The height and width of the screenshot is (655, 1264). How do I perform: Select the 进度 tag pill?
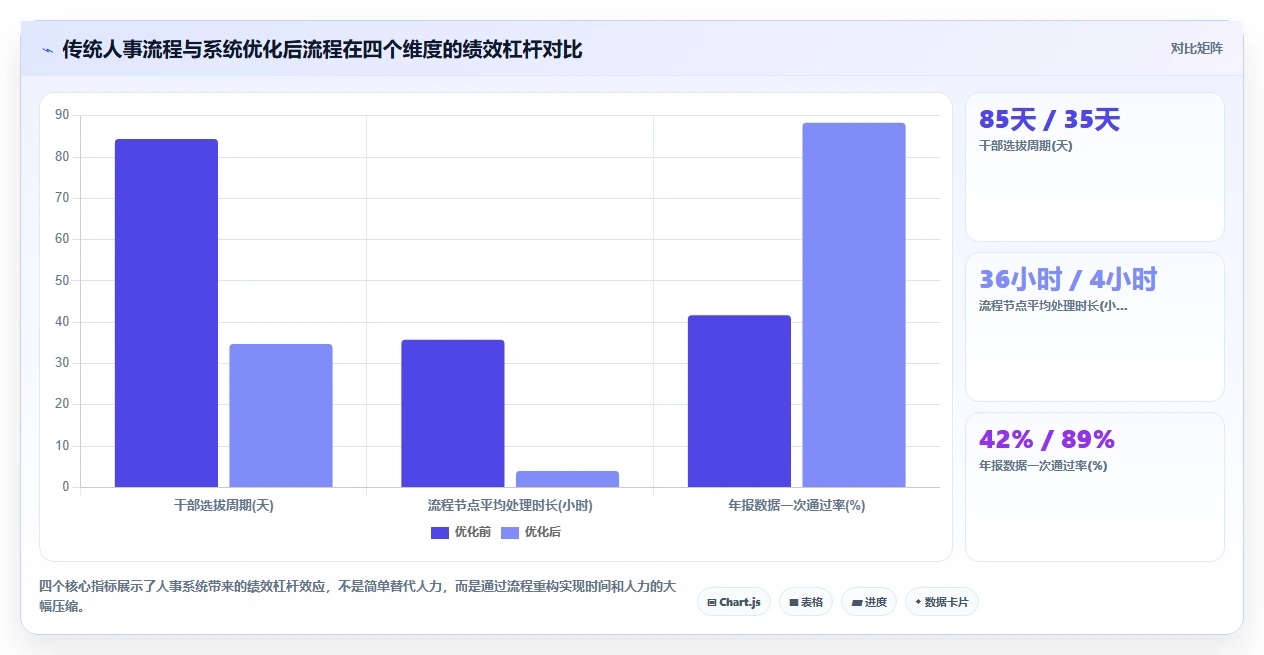click(869, 602)
